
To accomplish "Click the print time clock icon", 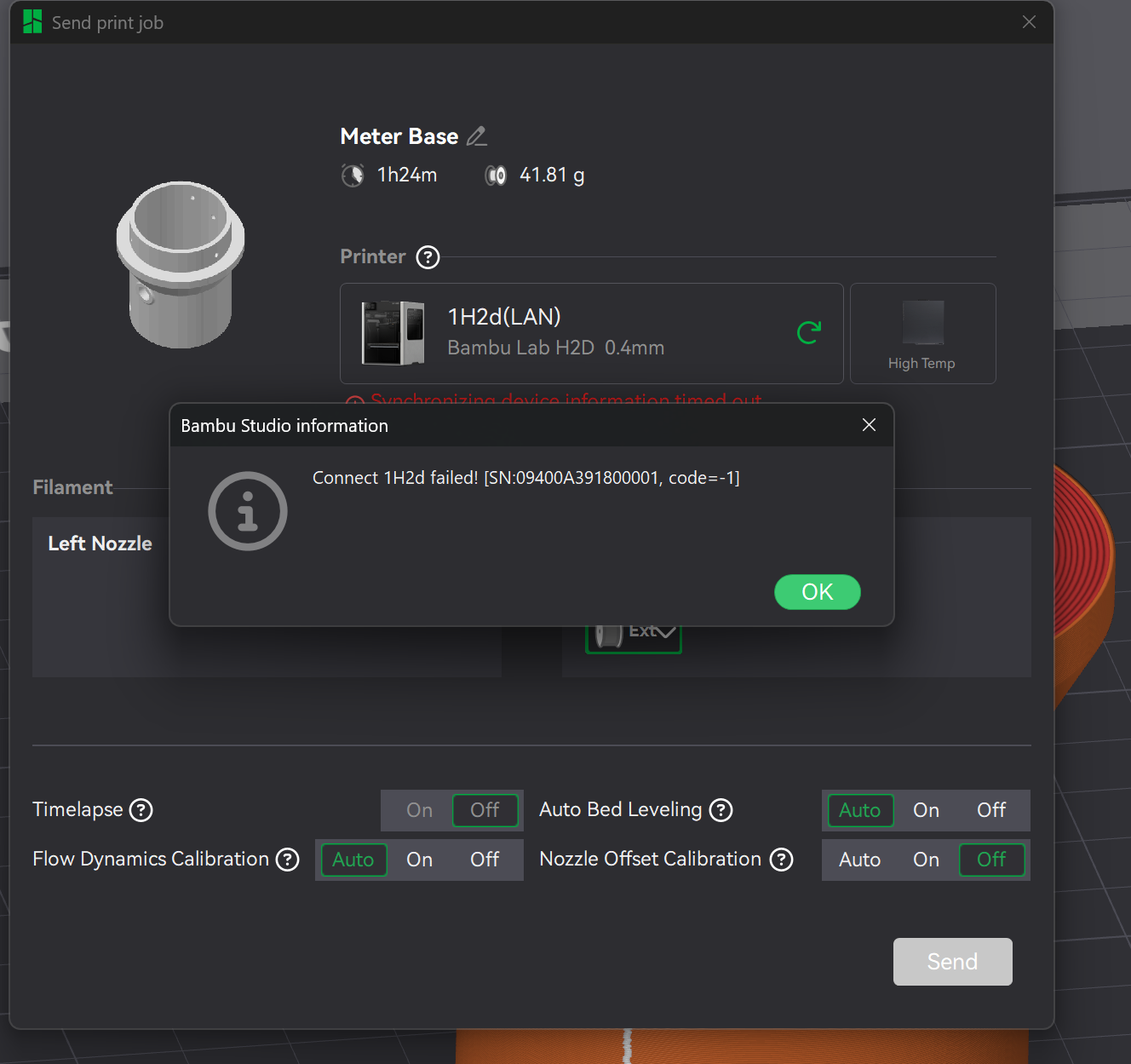I will (353, 175).
